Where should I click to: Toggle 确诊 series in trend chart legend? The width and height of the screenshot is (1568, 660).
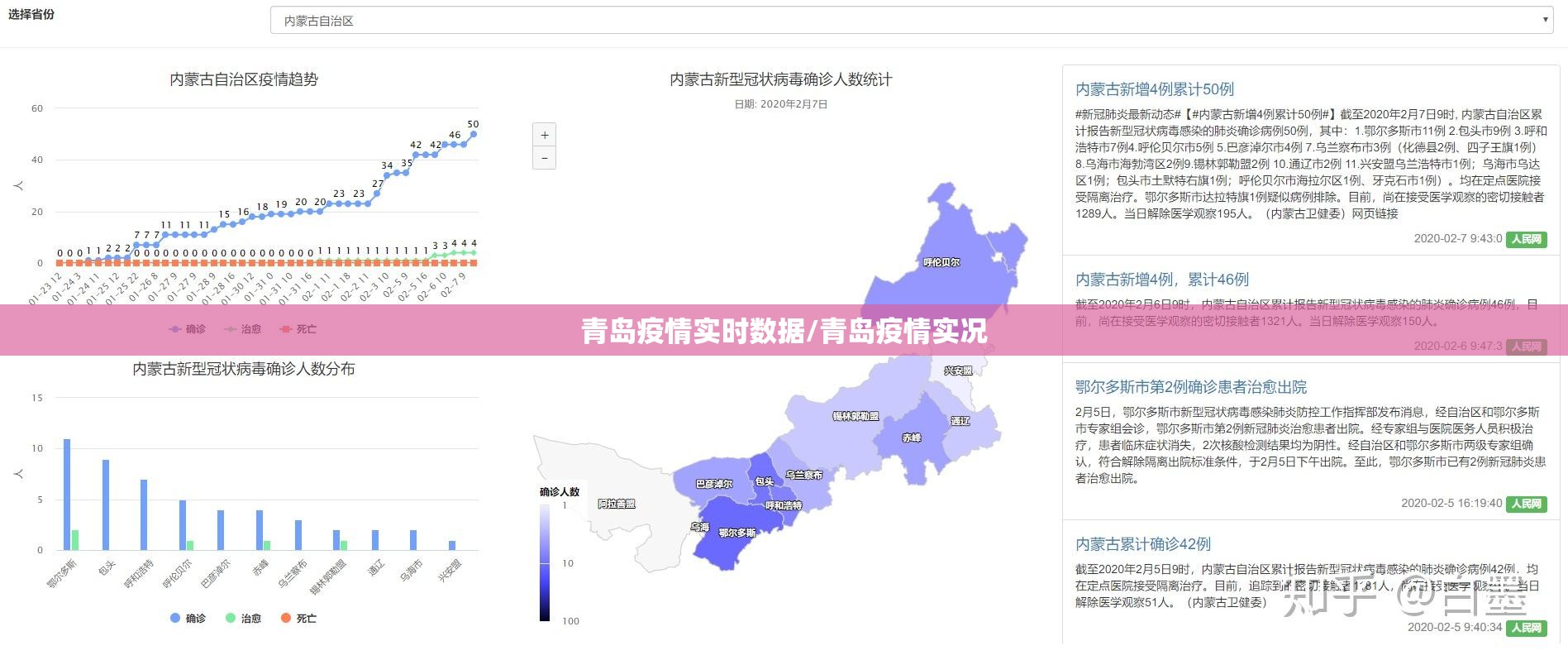(187, 329)
